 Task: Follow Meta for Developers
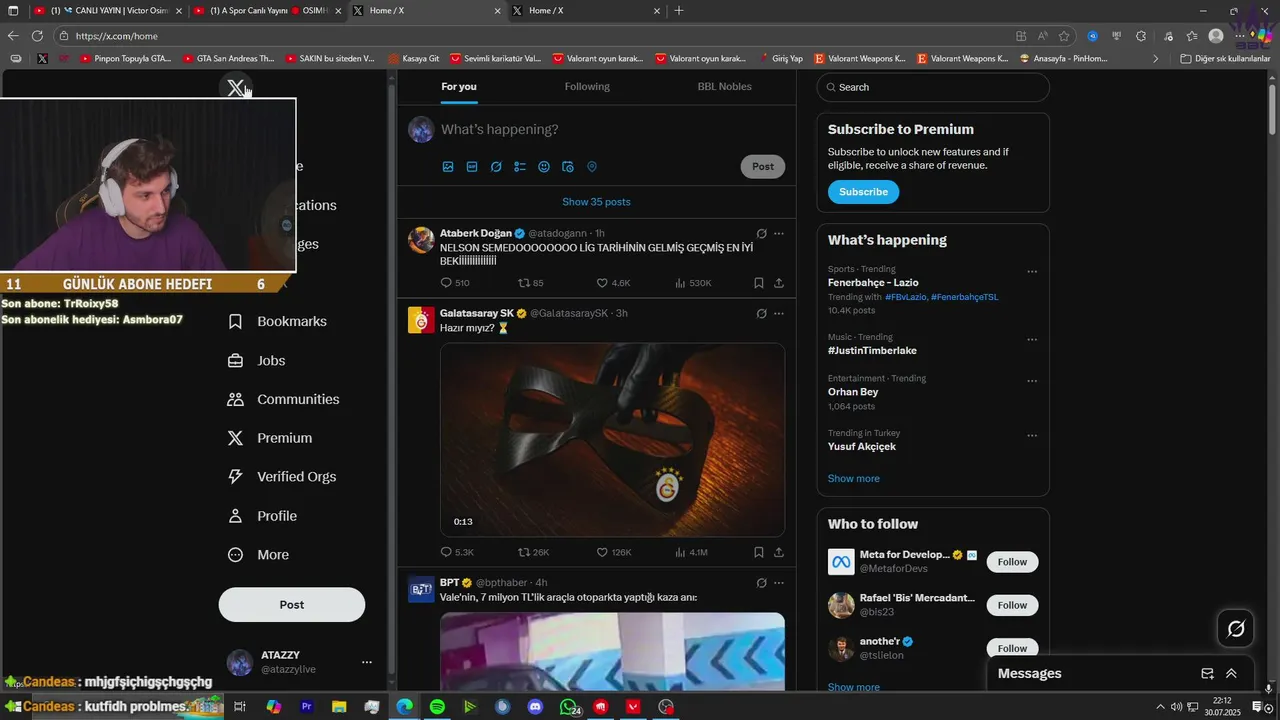point(1012,562)
